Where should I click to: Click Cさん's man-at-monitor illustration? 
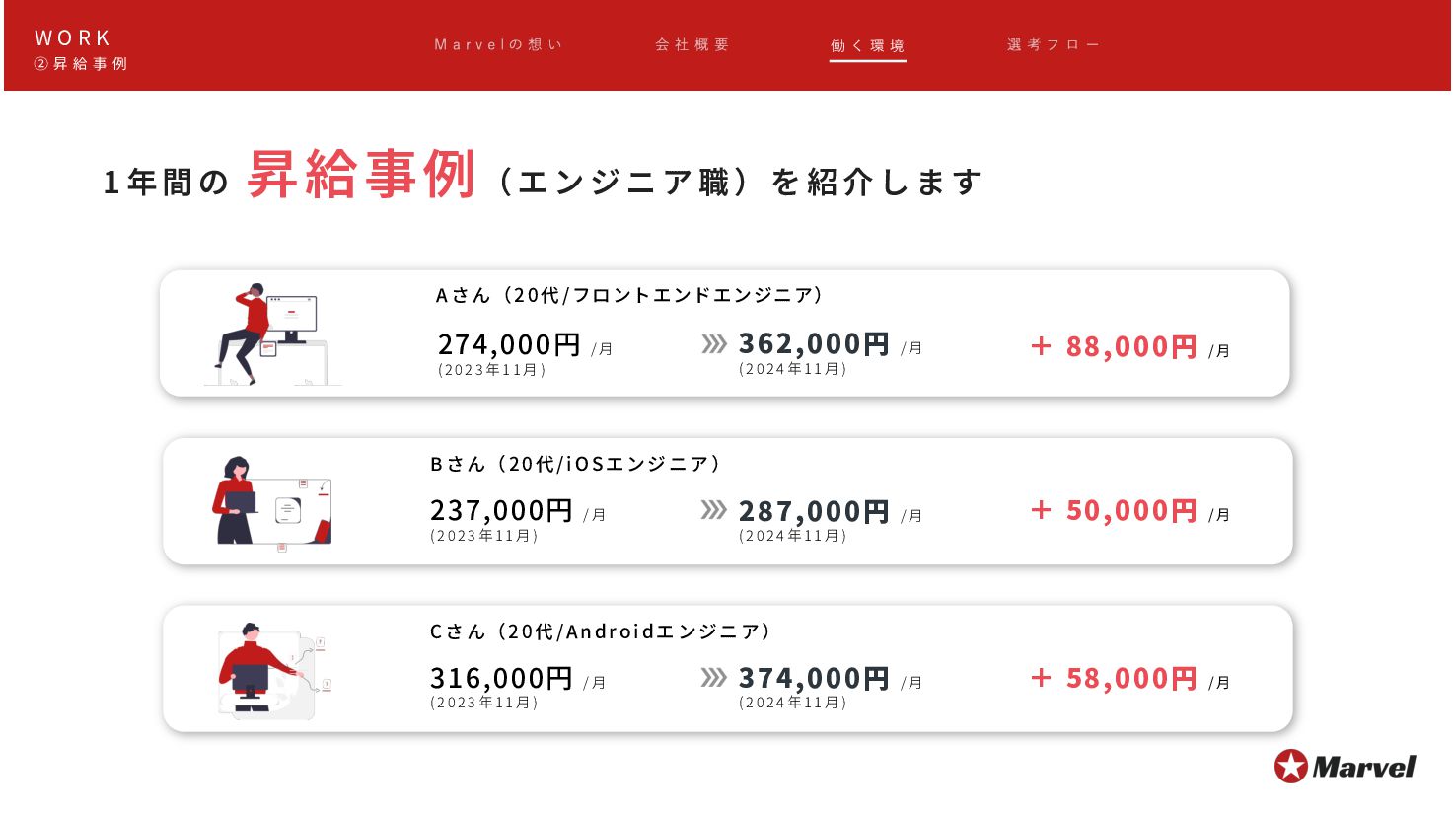274,670
